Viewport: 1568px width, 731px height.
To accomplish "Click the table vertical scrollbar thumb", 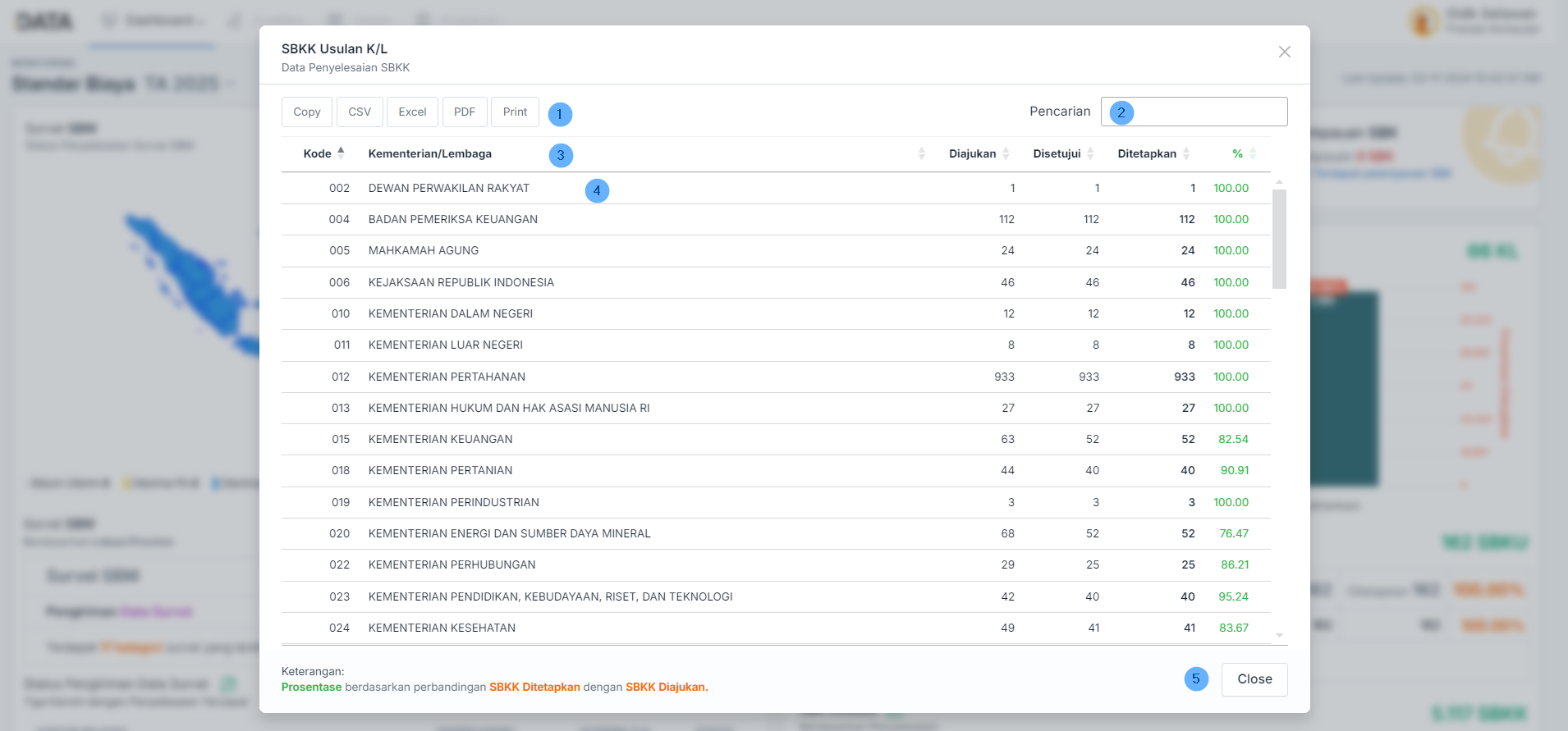I will [1279, 239].
